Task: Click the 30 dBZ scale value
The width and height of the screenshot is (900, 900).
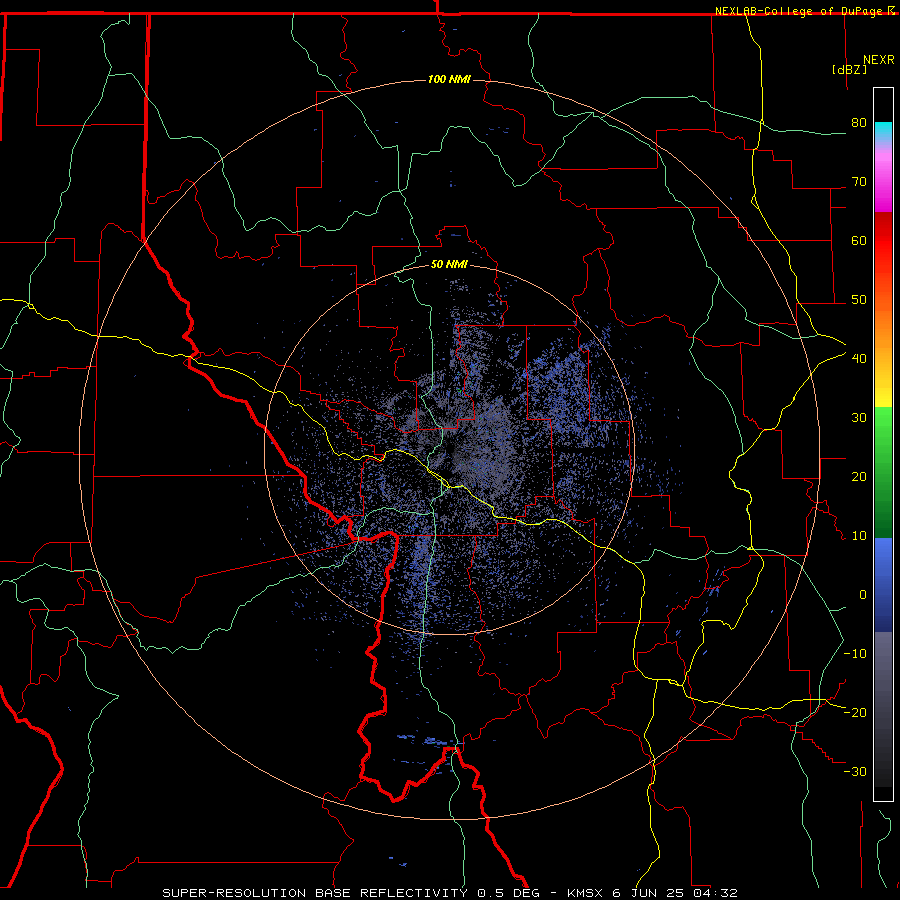Action: click(x=859, y=417)
